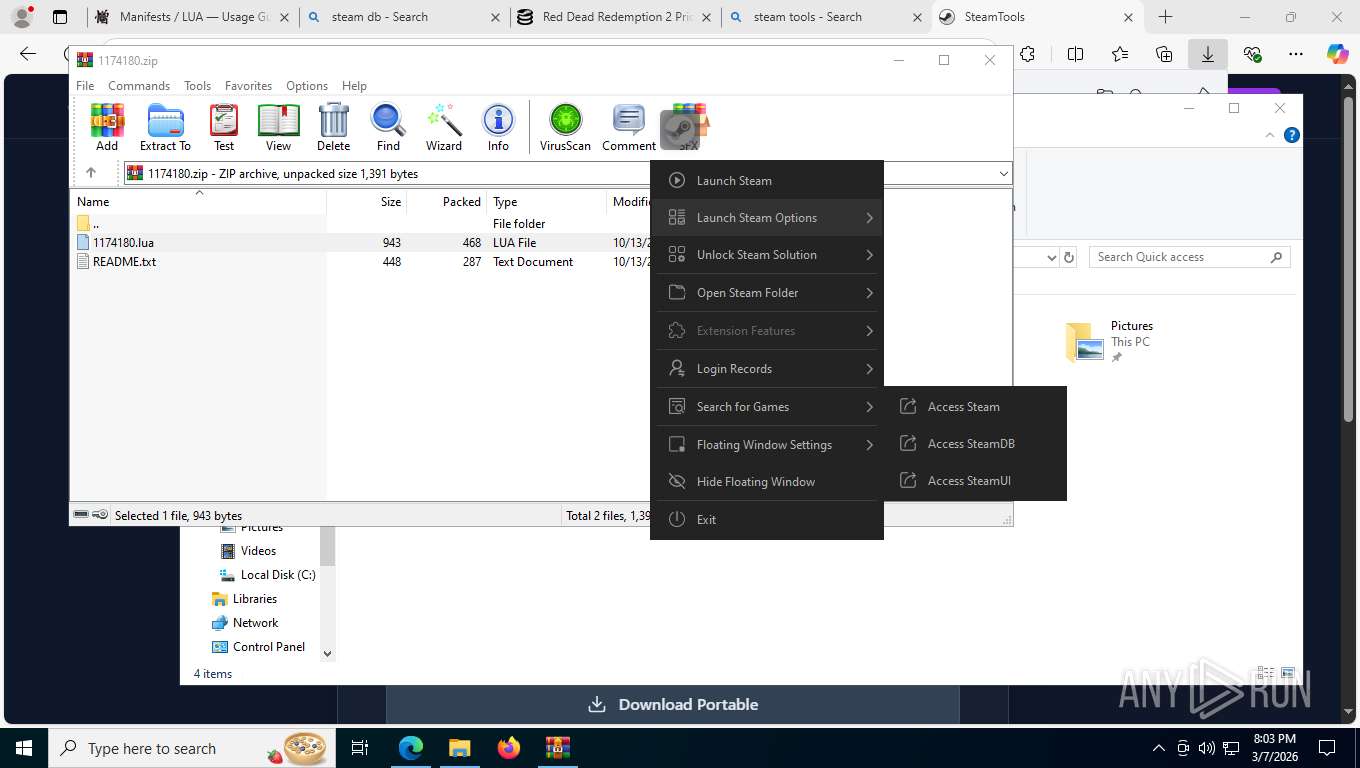This screenshot has height=768, width=1360.
Task: Select Local Disk (C:) in Explorer tree
Action: (x=267, y=574)
